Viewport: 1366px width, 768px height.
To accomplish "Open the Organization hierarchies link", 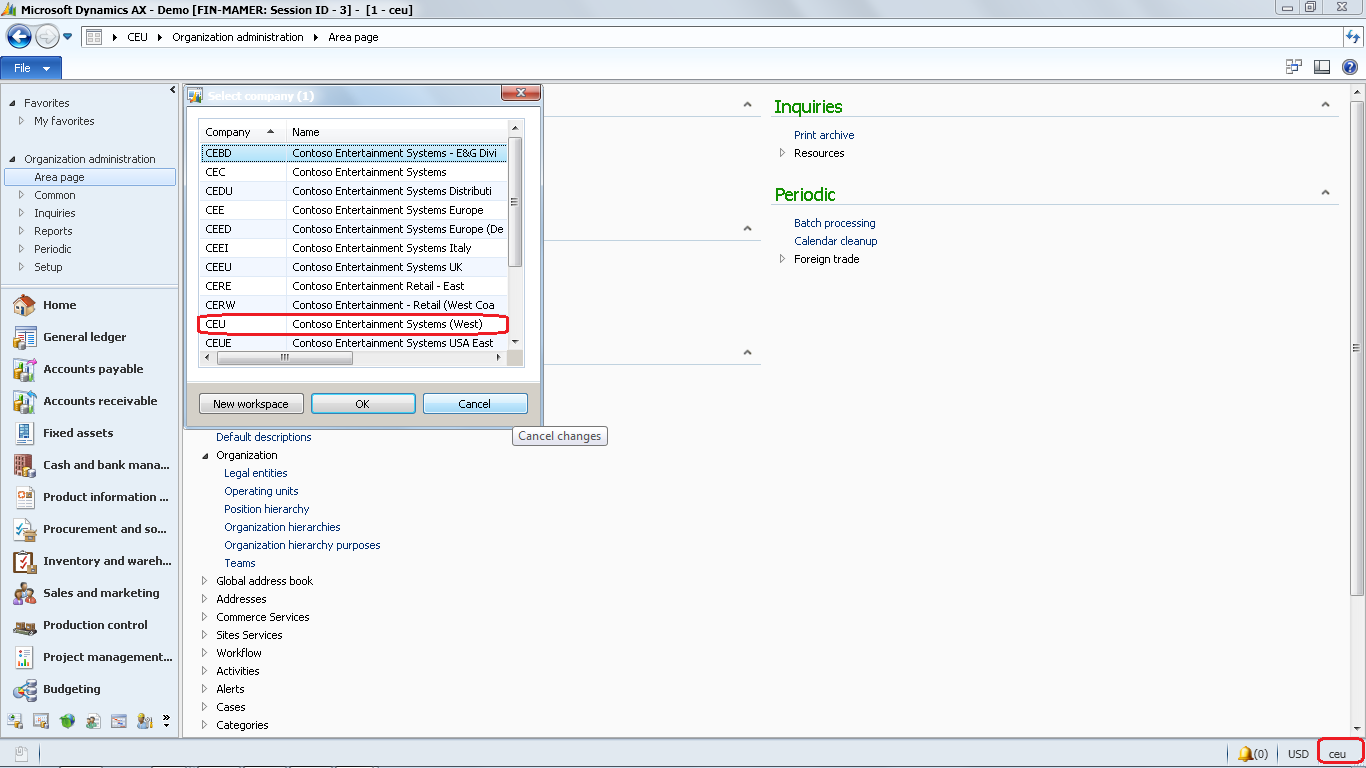I will (x=282, y=527).
